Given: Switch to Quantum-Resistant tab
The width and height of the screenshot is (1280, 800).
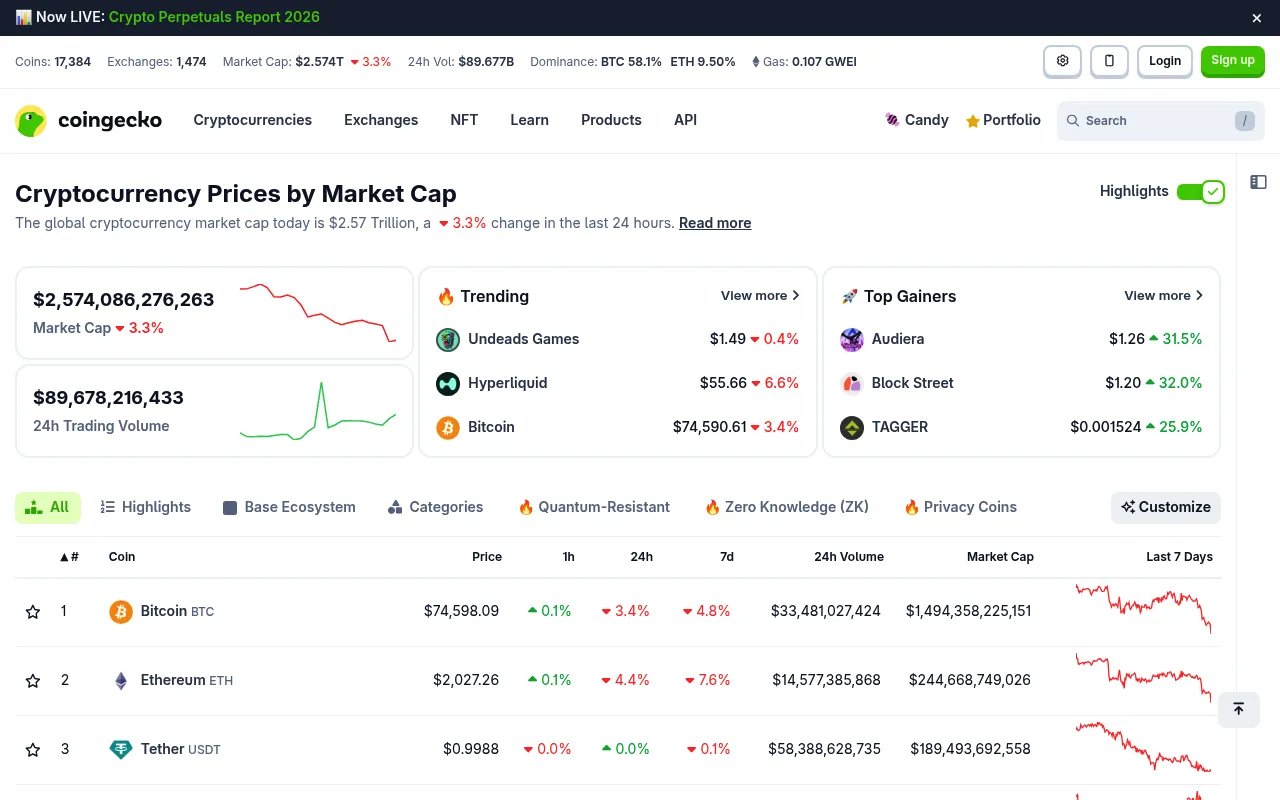Looking at the screenshot, I should pyautogui.click(x=594, y=507).
